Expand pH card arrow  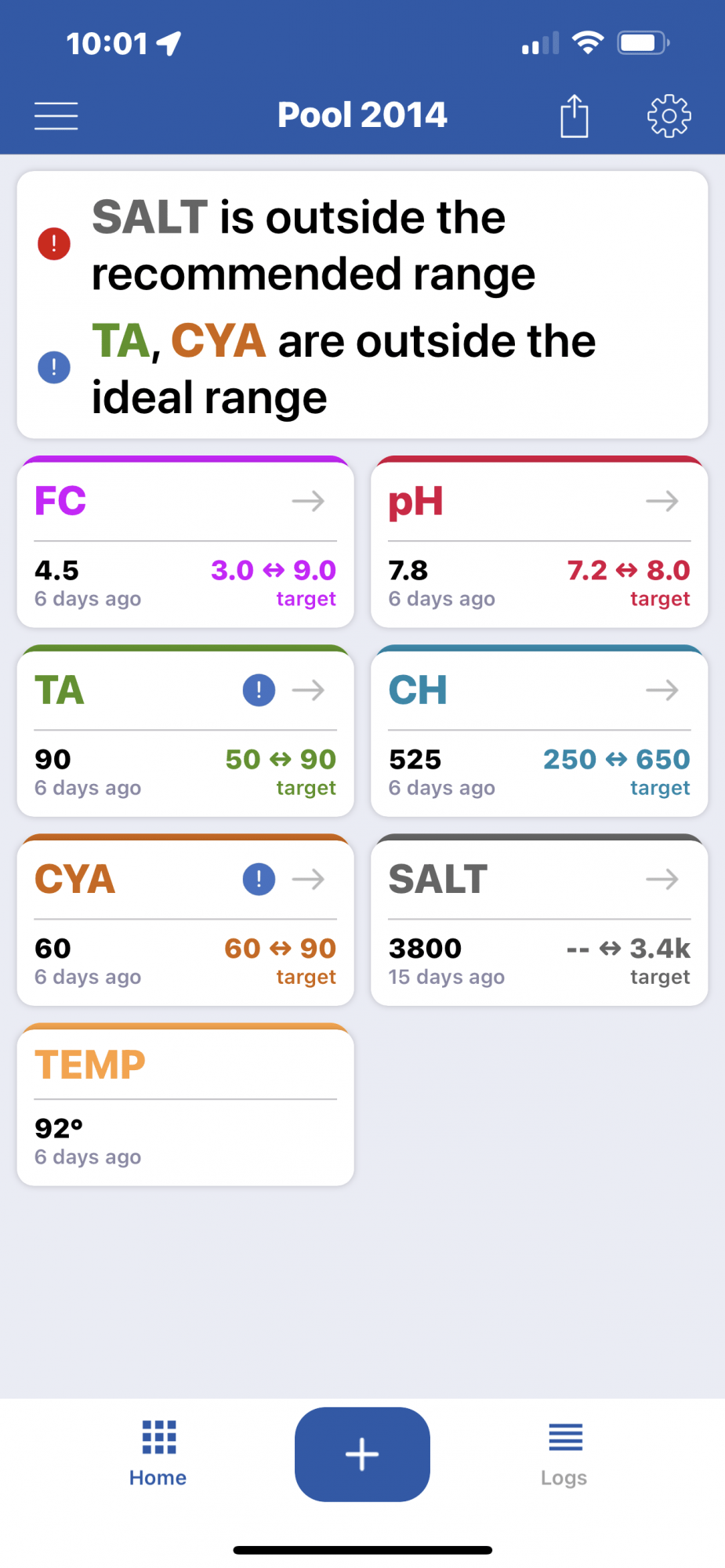662,501
